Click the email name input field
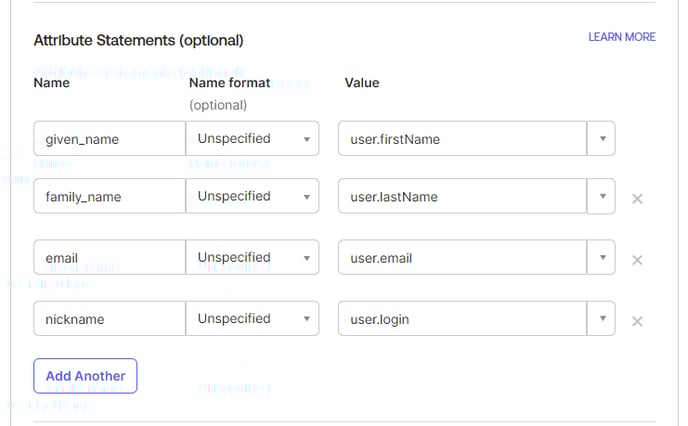The width and height of the screenshot is (688, 426). coord(109,258)
